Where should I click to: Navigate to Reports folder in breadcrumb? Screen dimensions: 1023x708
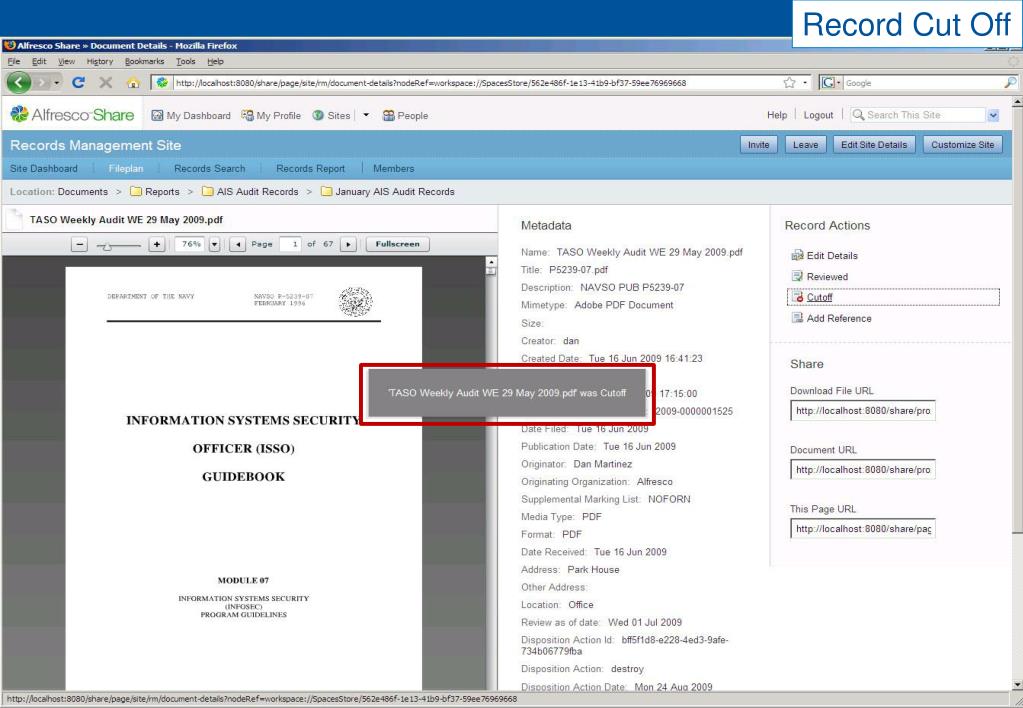coord(155,192)
